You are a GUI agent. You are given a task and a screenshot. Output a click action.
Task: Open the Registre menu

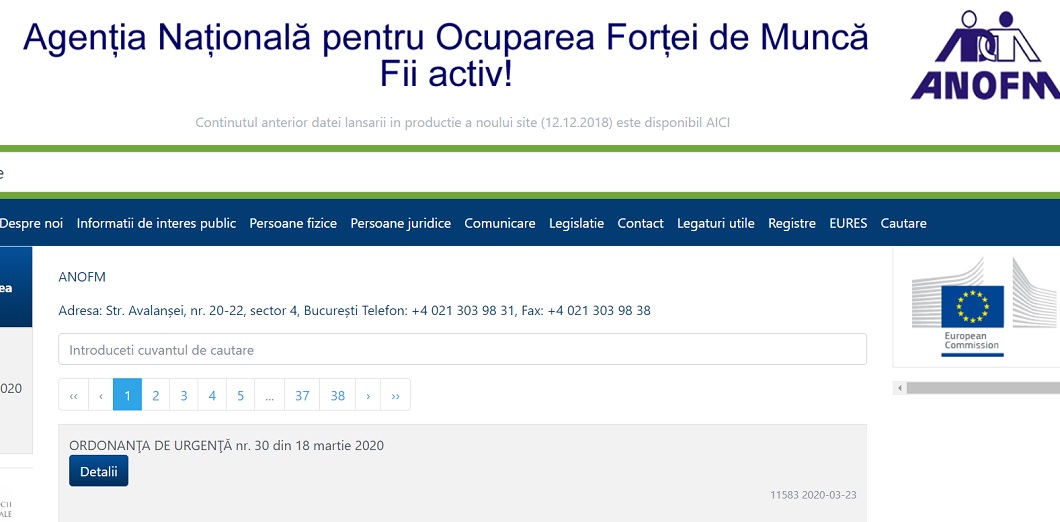[x=792, y=223]
